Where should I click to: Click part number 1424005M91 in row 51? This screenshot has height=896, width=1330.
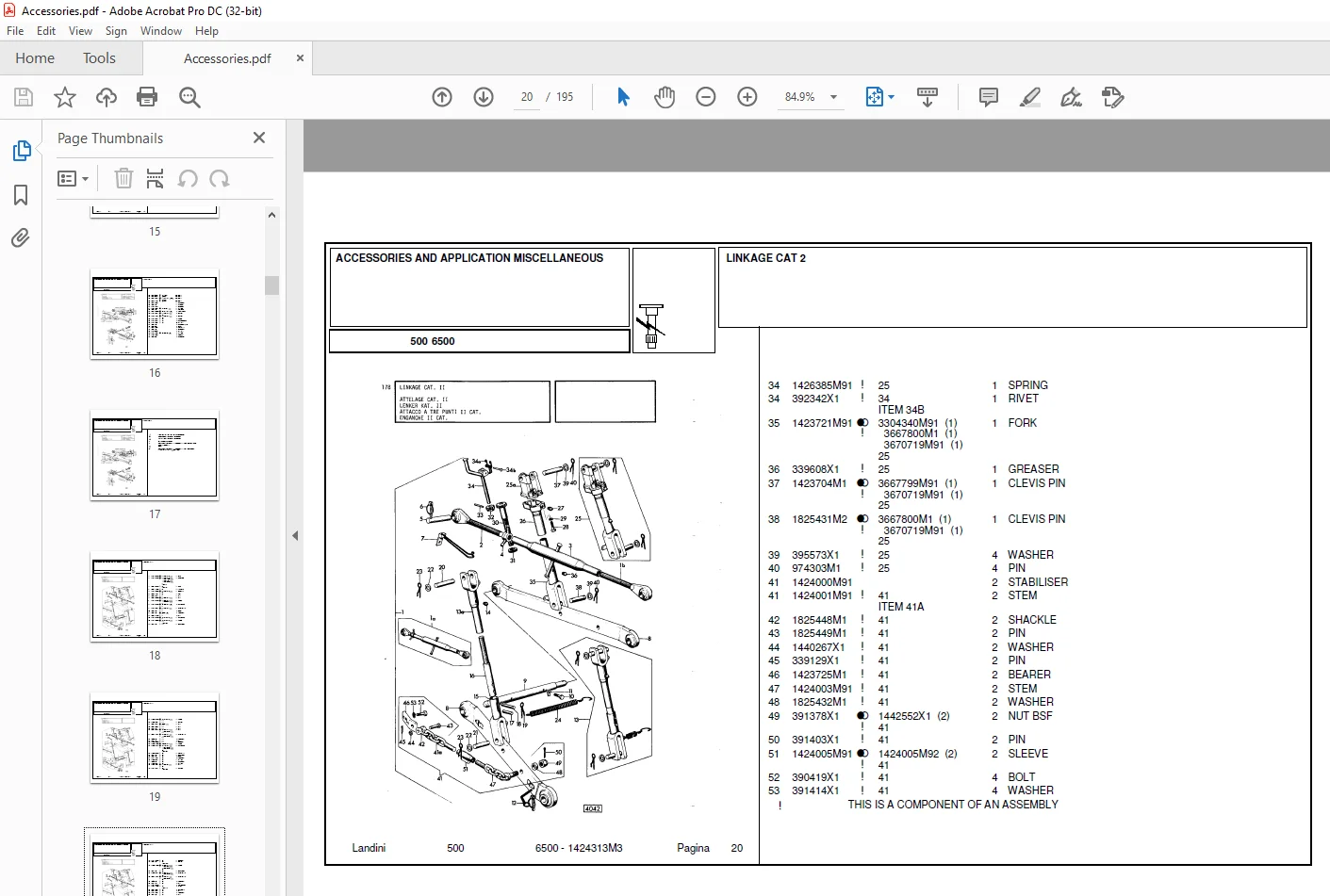coord(822,754)
